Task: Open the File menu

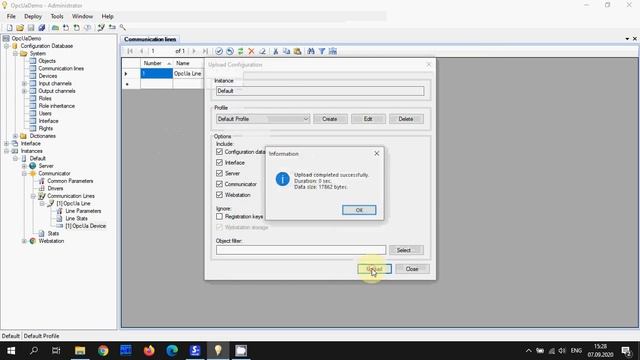Action: click(11, 16)
